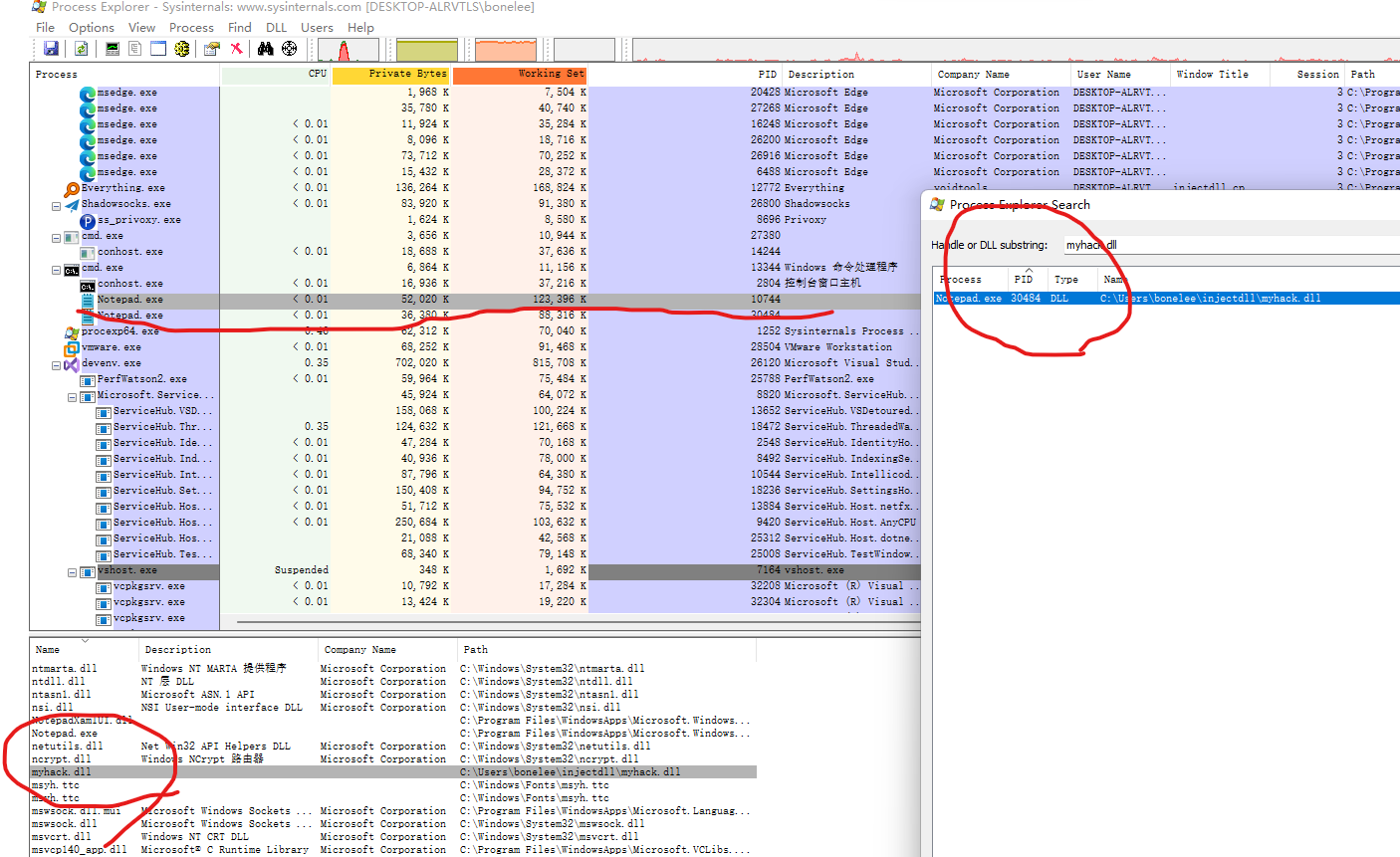Select ntdll.dll in the DLL pane
Viewport: 1400px width, 857px height.
point(393,682)
